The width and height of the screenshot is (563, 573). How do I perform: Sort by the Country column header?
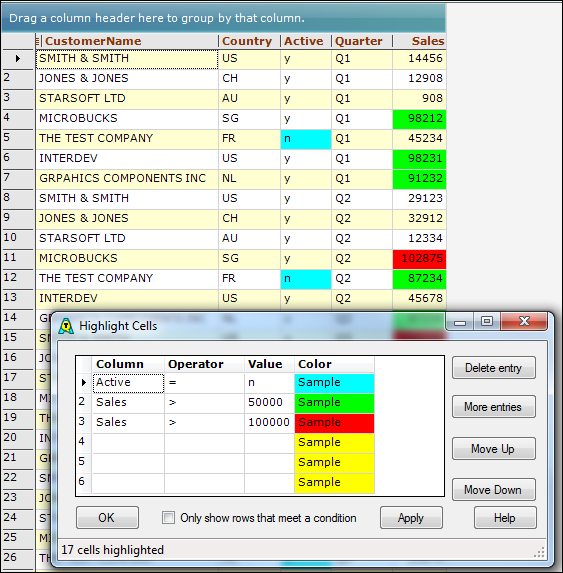(250, 41)
